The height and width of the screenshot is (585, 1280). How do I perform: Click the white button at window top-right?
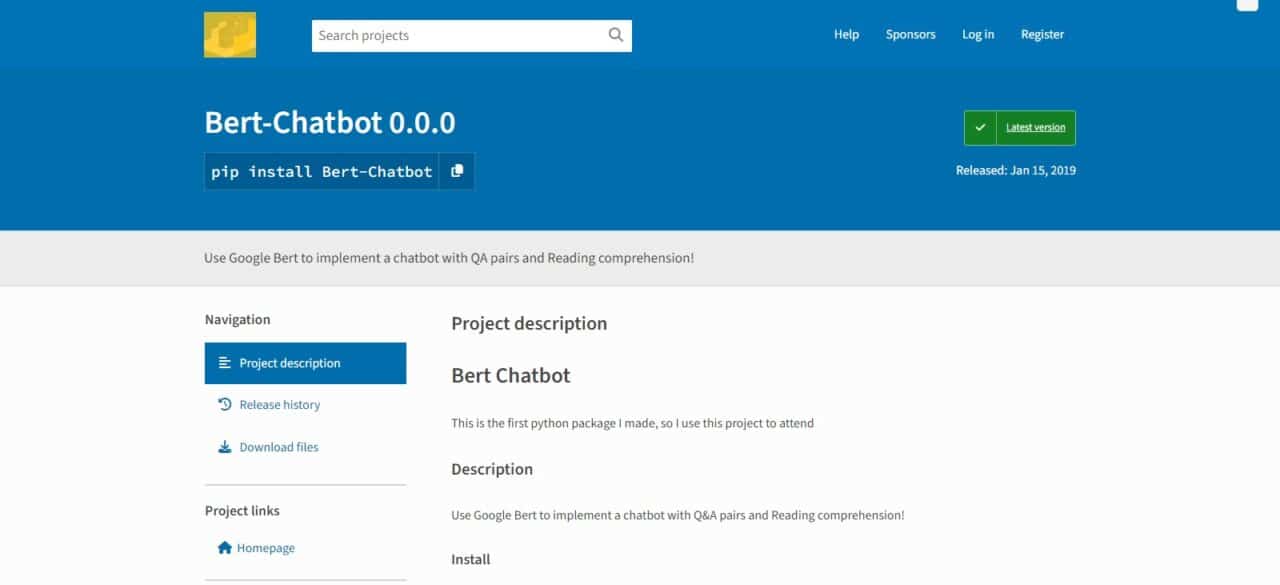[x=1248, y=4]
